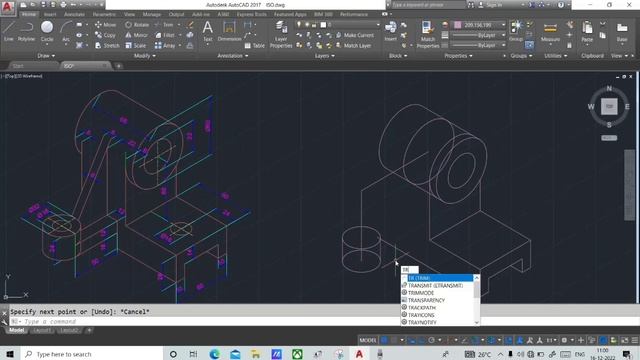Image resolution: width=640 pixels, height=360 pixels.
Task: Click the Group tool
Action: [516, 31]
